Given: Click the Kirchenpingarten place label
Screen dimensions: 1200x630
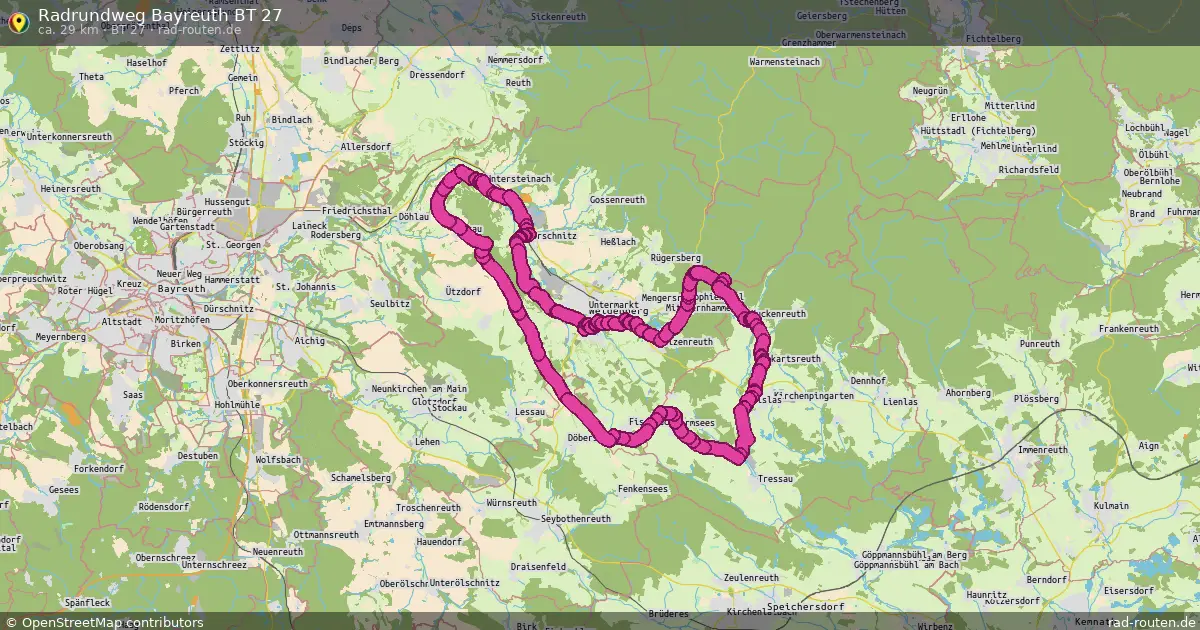Looking at the screenshot, I should coord(816,396).
